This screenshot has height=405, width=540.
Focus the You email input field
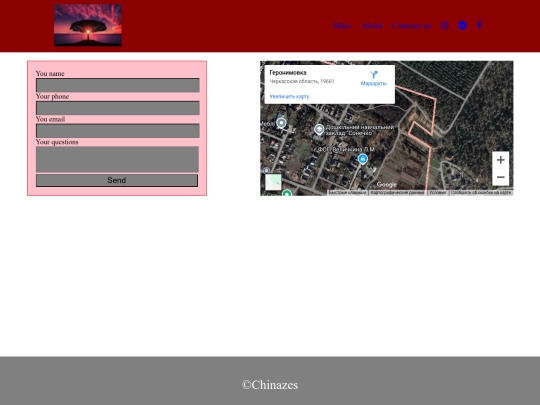[x=118, y=131]
